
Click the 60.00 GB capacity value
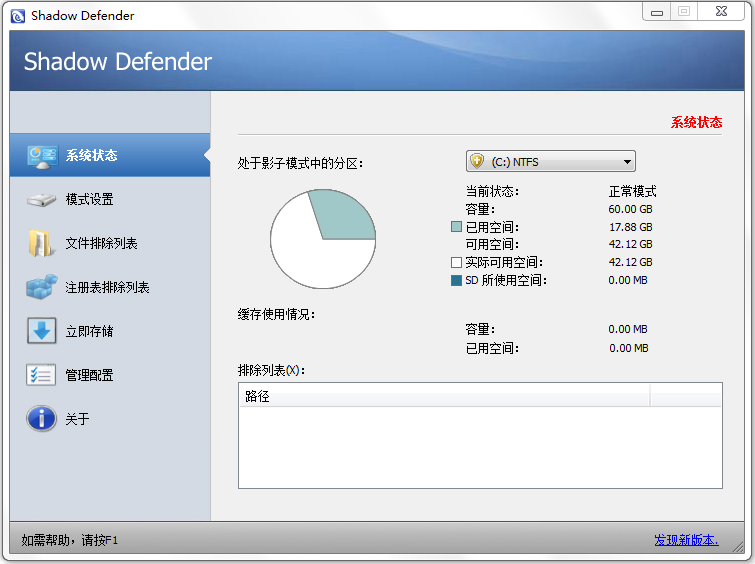coord(630,209)
